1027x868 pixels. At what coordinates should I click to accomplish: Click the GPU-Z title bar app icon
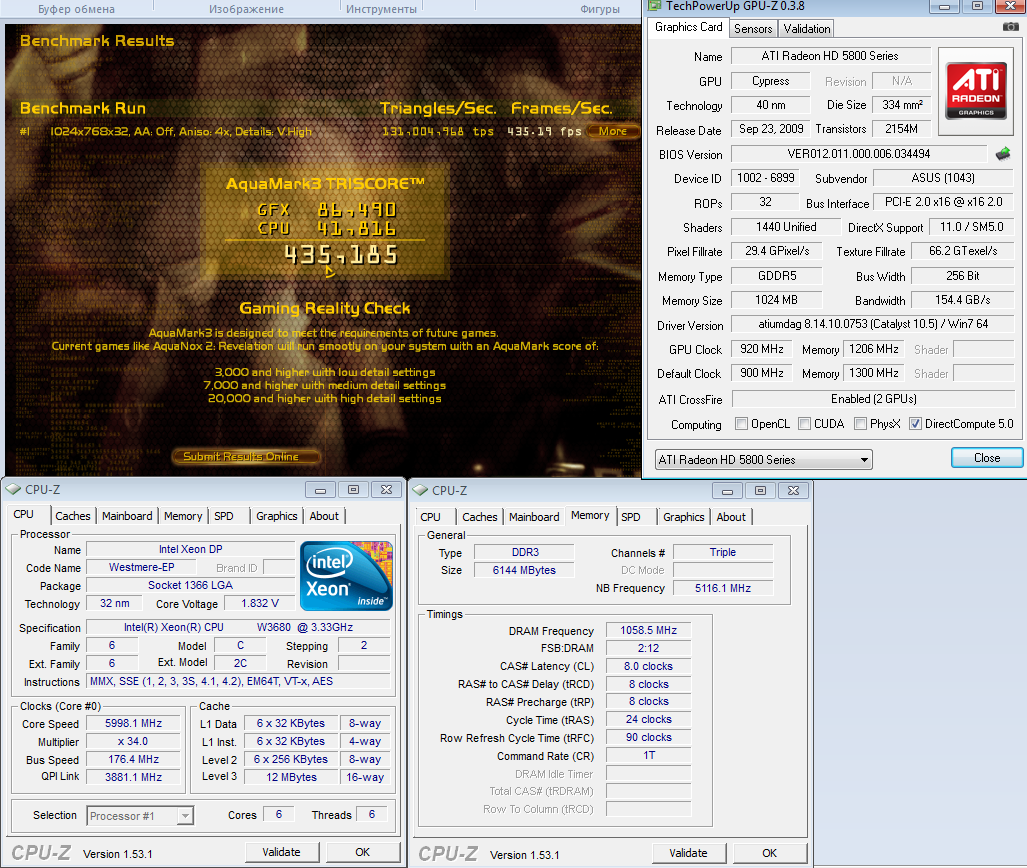tap(654, 7)
